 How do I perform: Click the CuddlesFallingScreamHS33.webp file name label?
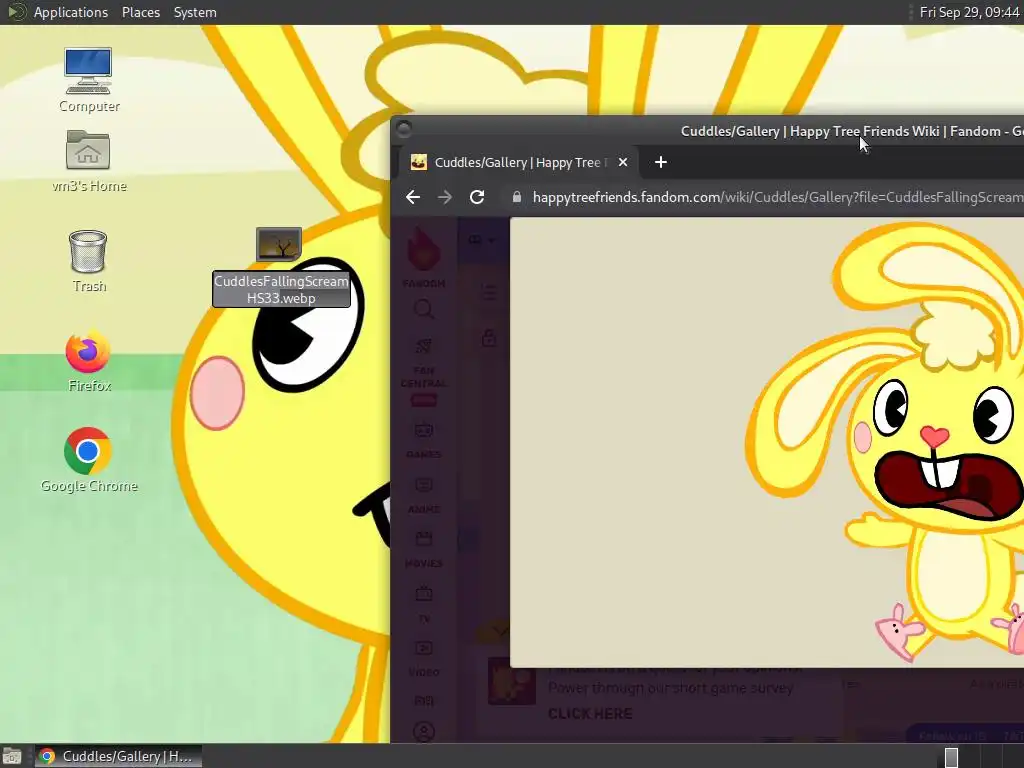281,289
